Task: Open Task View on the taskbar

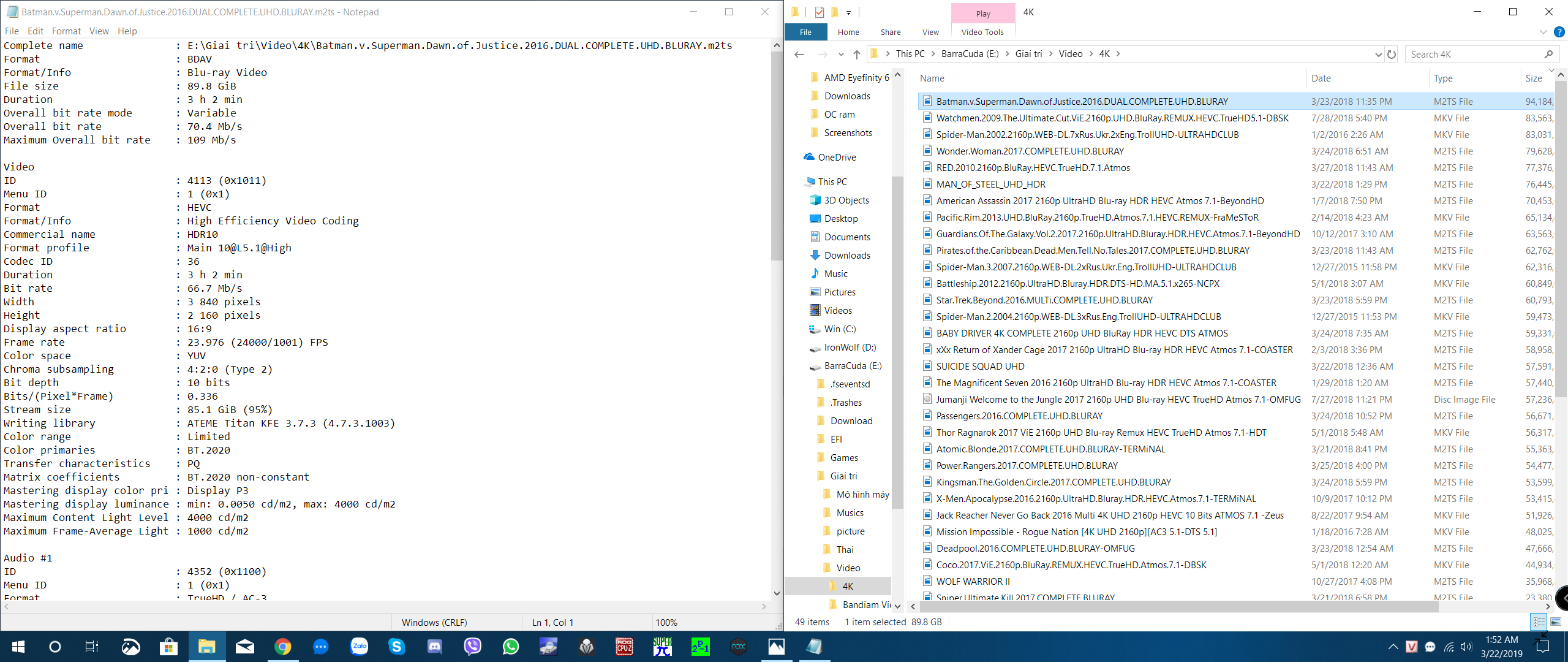Action: click(x=92, y=647)
